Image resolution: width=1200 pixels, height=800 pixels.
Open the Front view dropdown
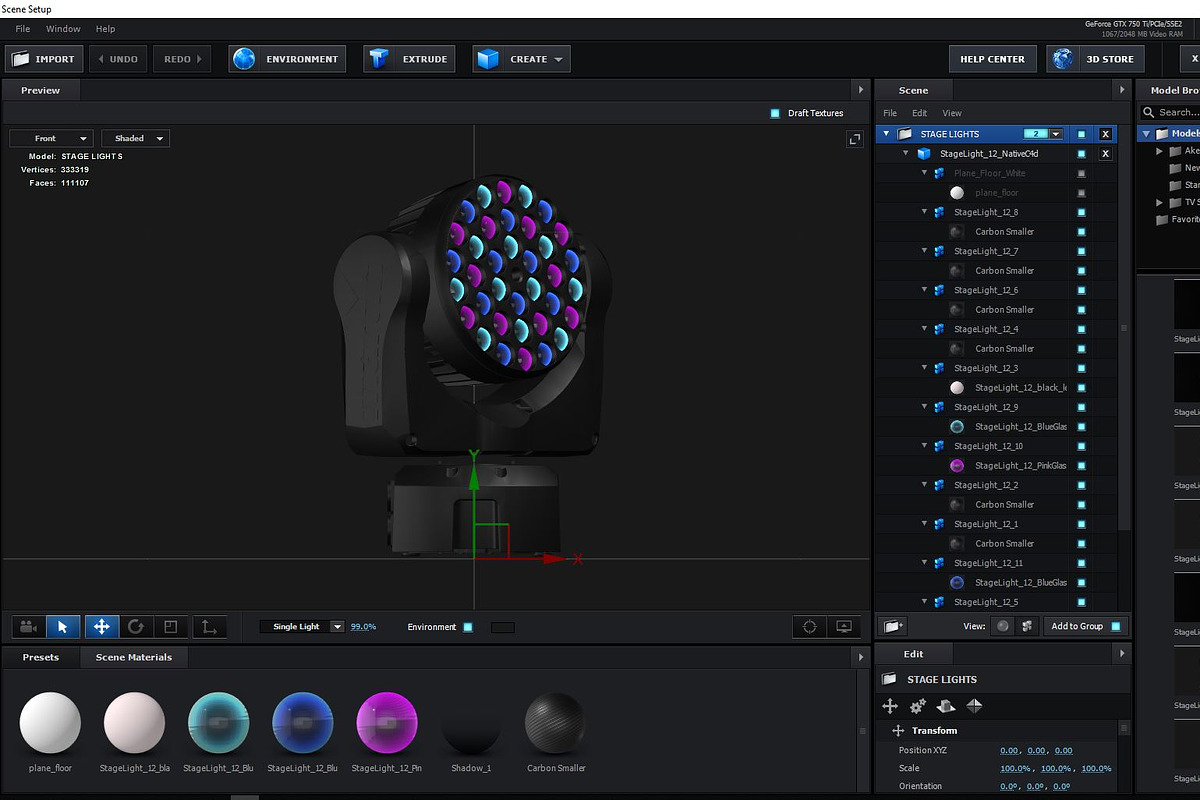click(x=51, y=138)
